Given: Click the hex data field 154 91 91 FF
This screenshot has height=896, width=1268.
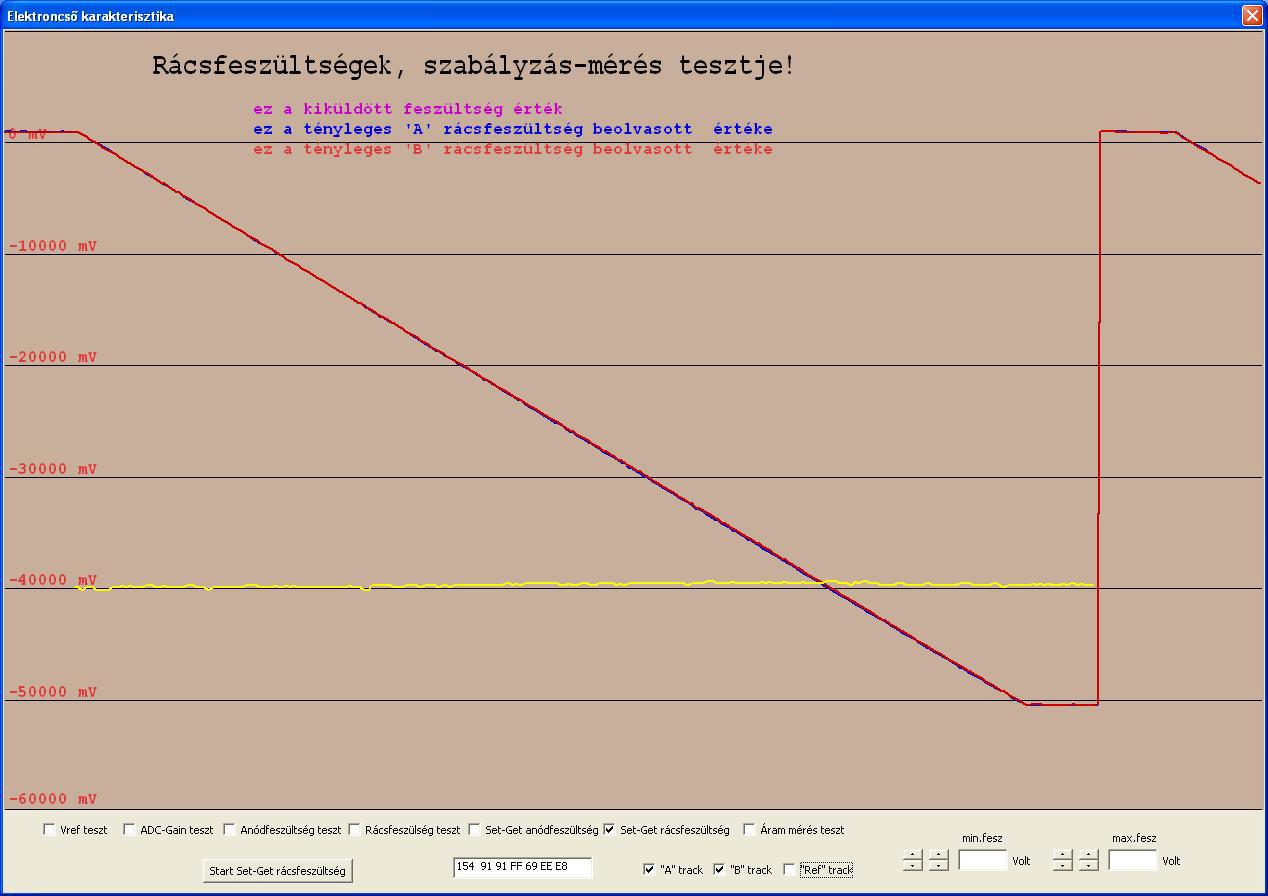Looking at the screenshot, I should point(523,867).
